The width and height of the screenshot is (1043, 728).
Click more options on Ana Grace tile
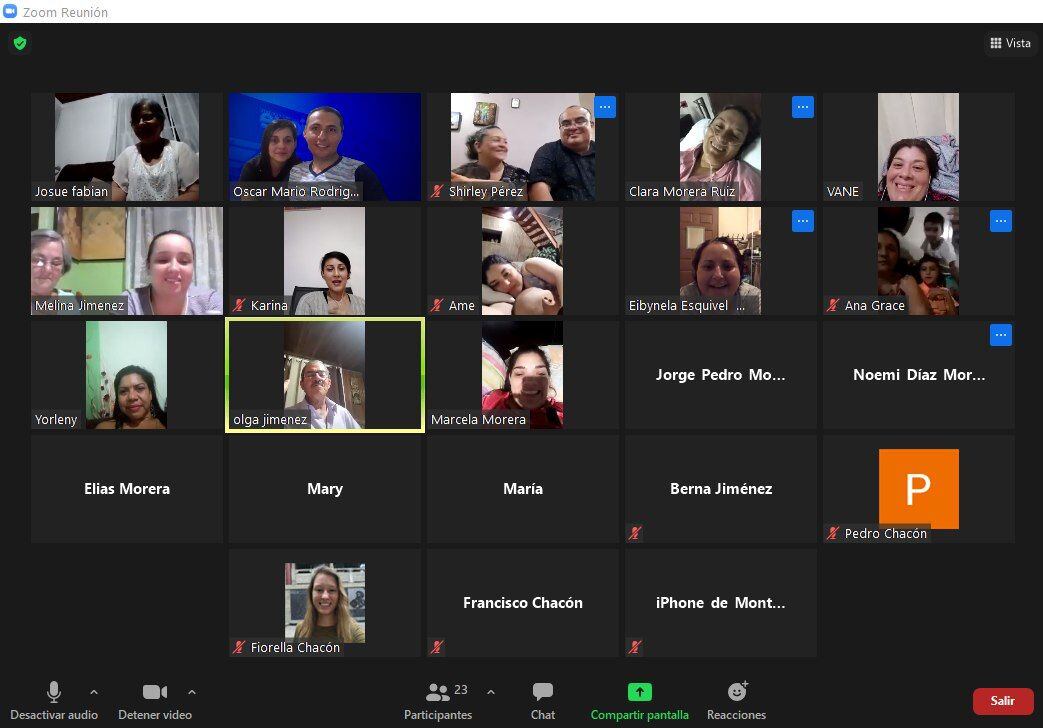point(1001,221)
